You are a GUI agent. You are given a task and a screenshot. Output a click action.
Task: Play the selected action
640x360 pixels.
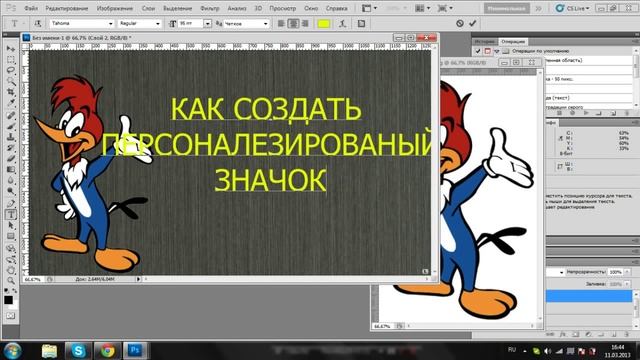586,113
